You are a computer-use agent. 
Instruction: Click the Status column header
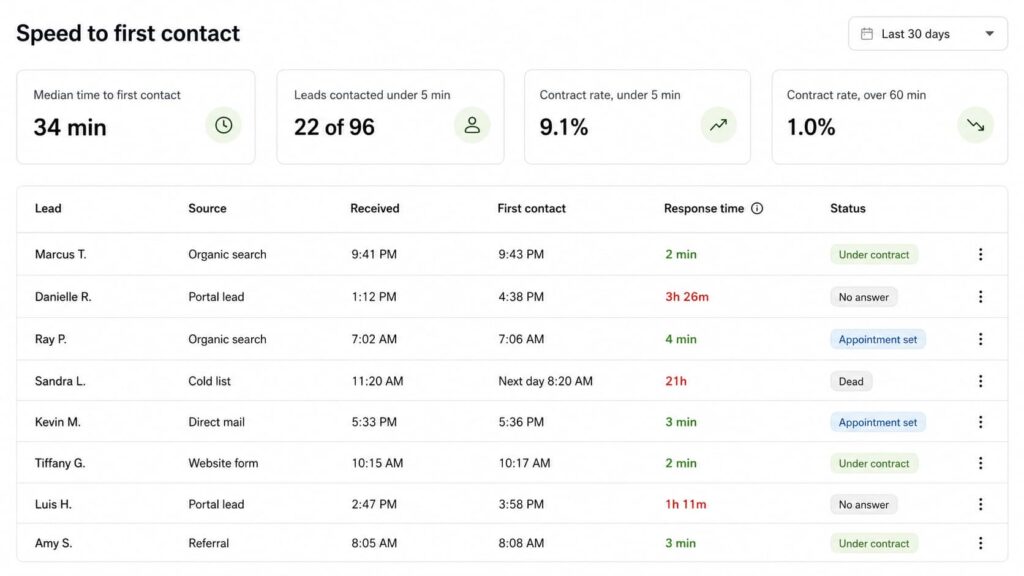click(x=848, y=208)
